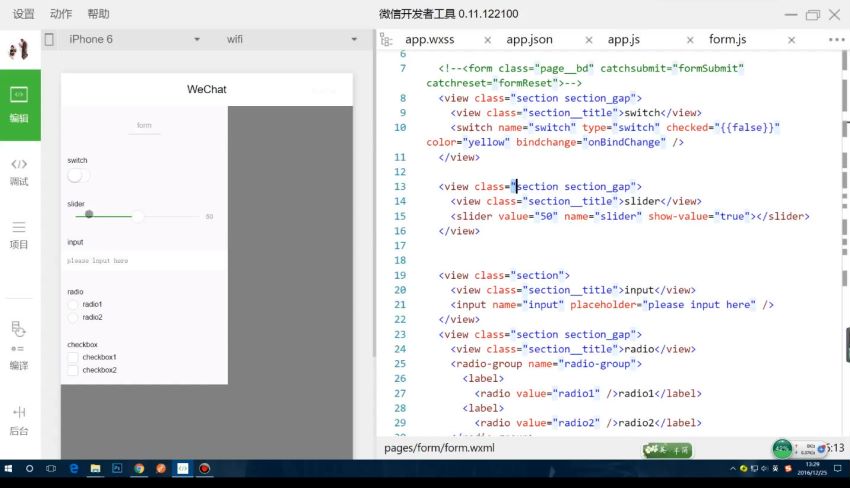The width and height of the screenshot is (850, 488).
Task: Click the user avatar in the sidebar
Action: [x=20, y=49]
